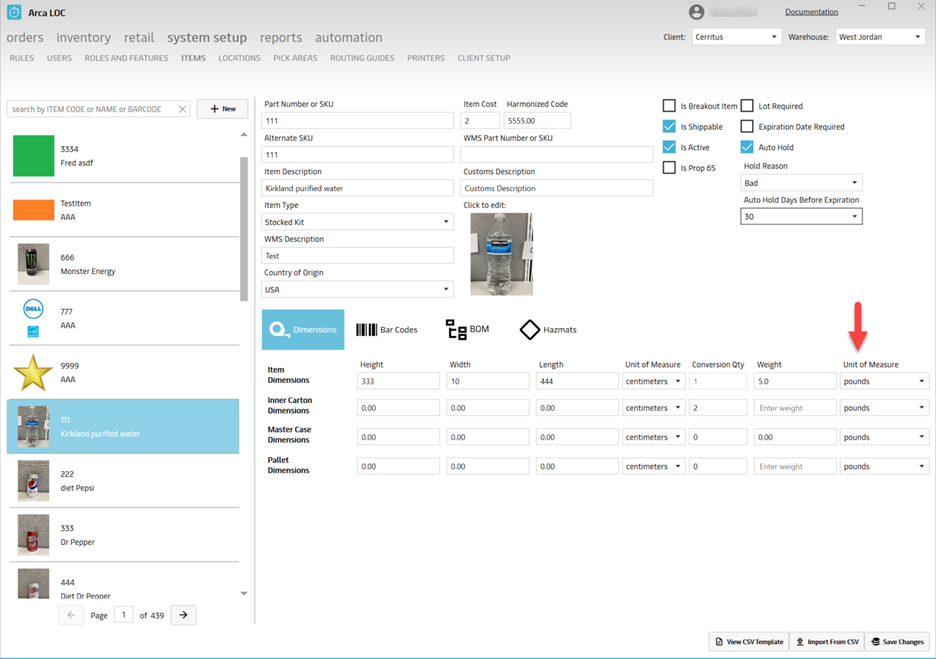Toggle the Lot Required checkbox
The height and width of the screenshot is (659, 936).
point(747,106)
